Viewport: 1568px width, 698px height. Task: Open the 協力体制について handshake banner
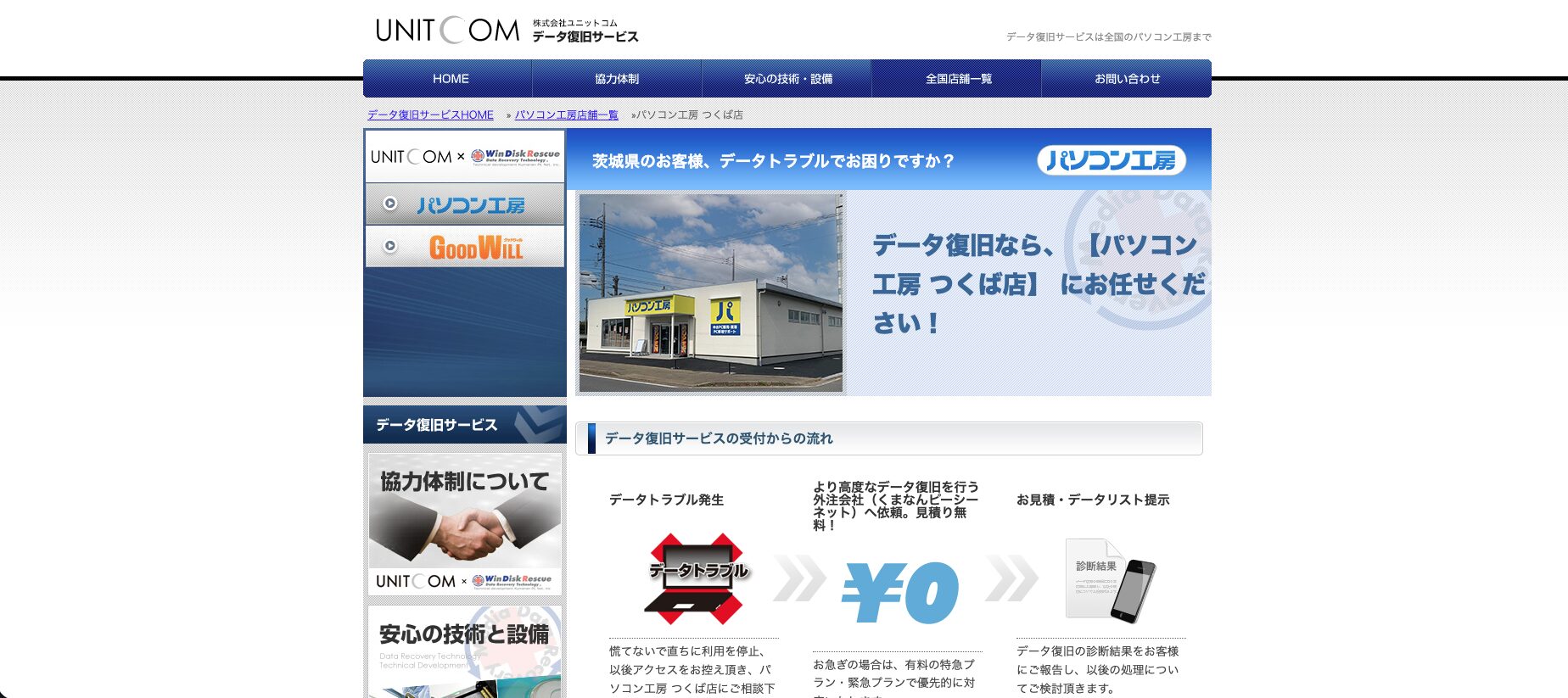pos(465,523)
